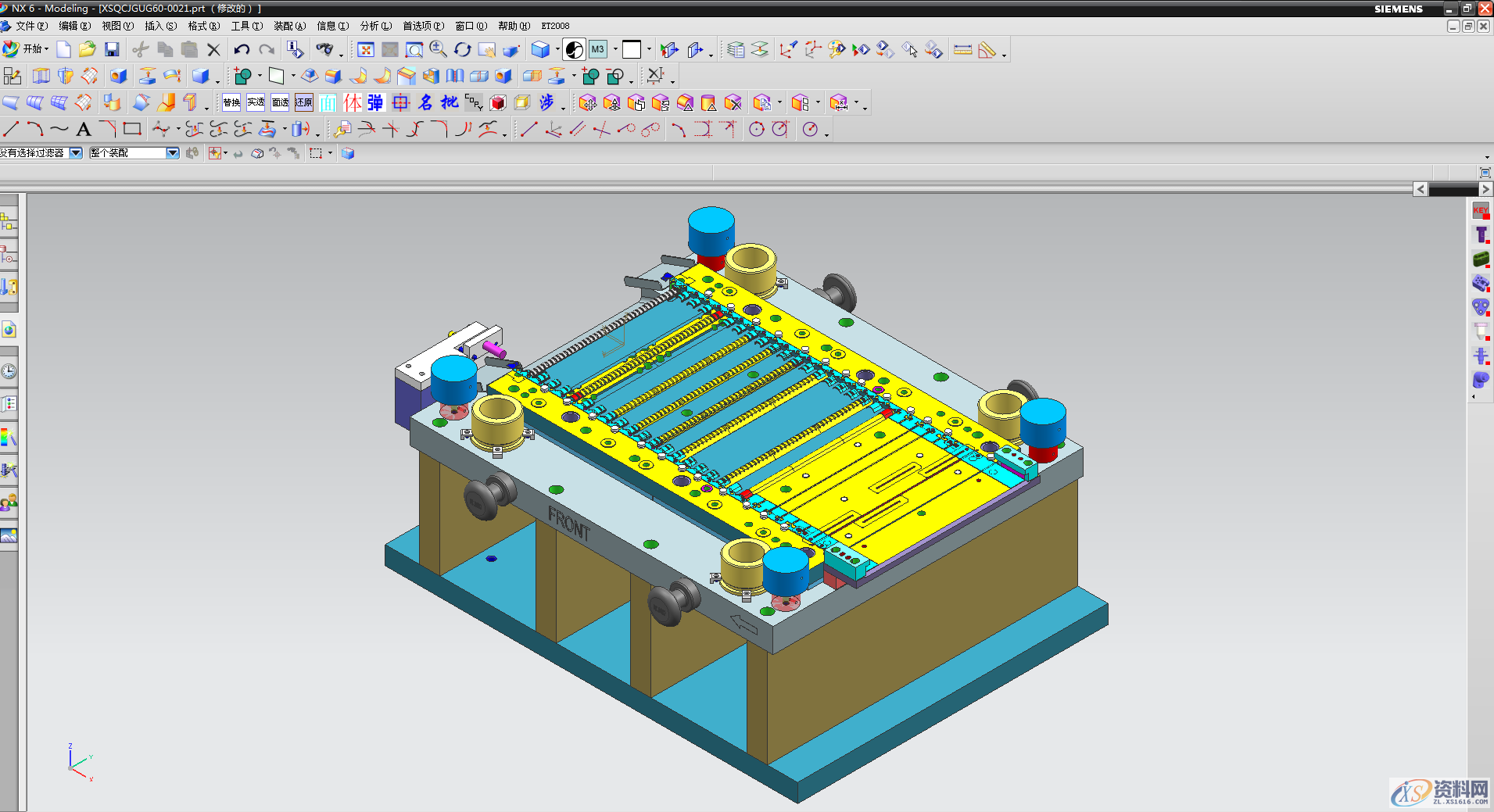Click the white background color swatch
This screenshot has height=812, width=1494.
[x=632, y=50]
